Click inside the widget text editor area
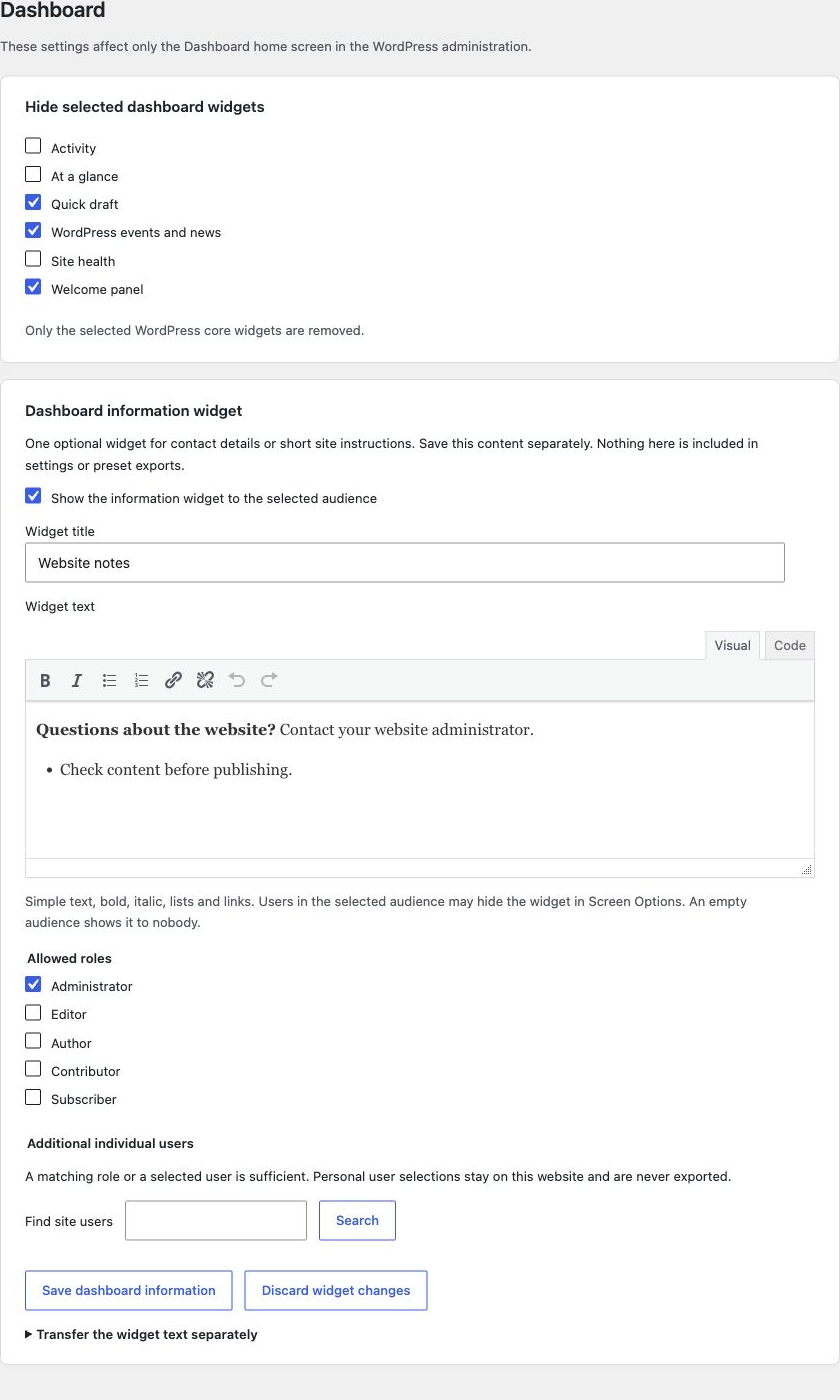 tap(420, 780)
